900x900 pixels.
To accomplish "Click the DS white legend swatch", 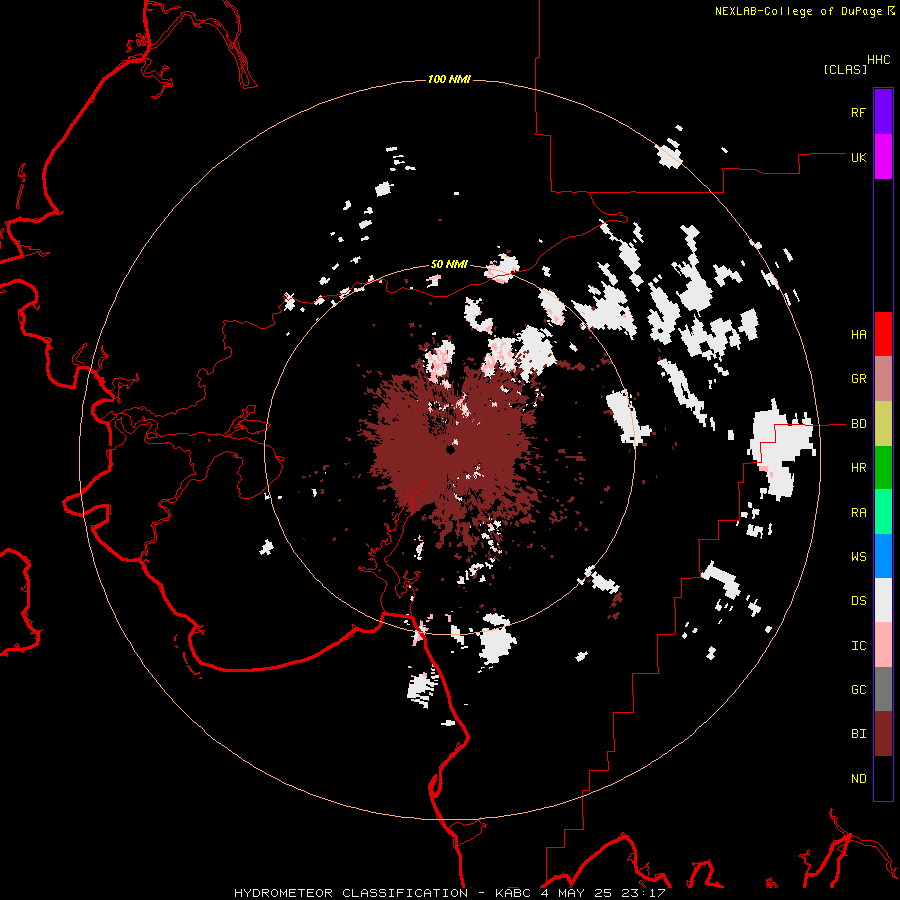I will pos(883,600).
